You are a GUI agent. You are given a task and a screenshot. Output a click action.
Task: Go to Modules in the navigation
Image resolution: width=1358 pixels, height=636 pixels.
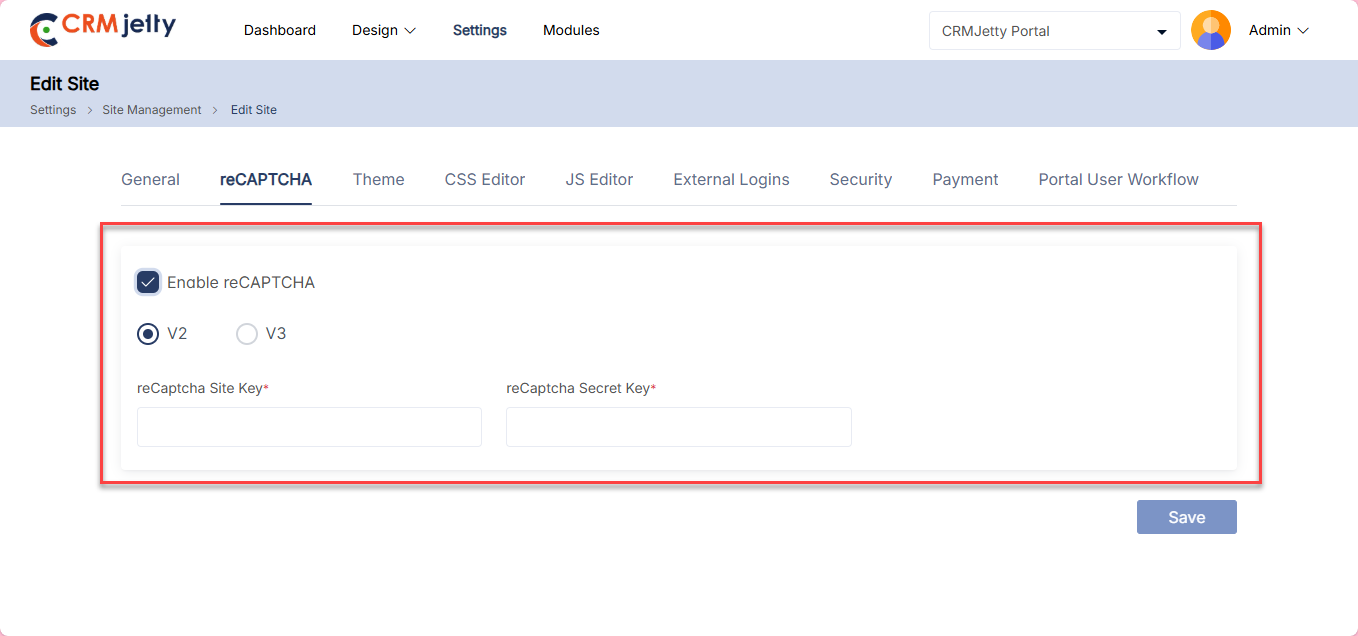(x=571, y=31)
